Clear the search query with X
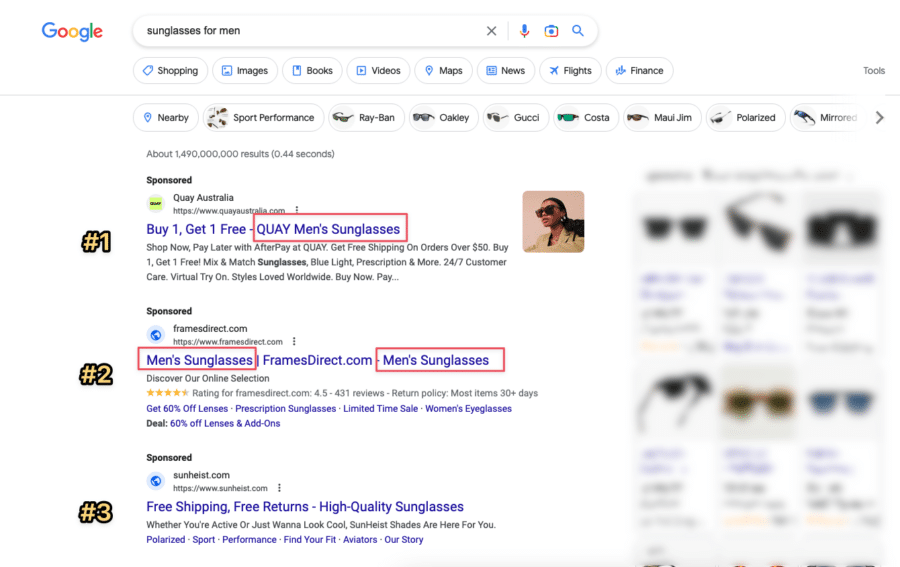The height and width of the screenshot is (567, 900). [491, 31]
